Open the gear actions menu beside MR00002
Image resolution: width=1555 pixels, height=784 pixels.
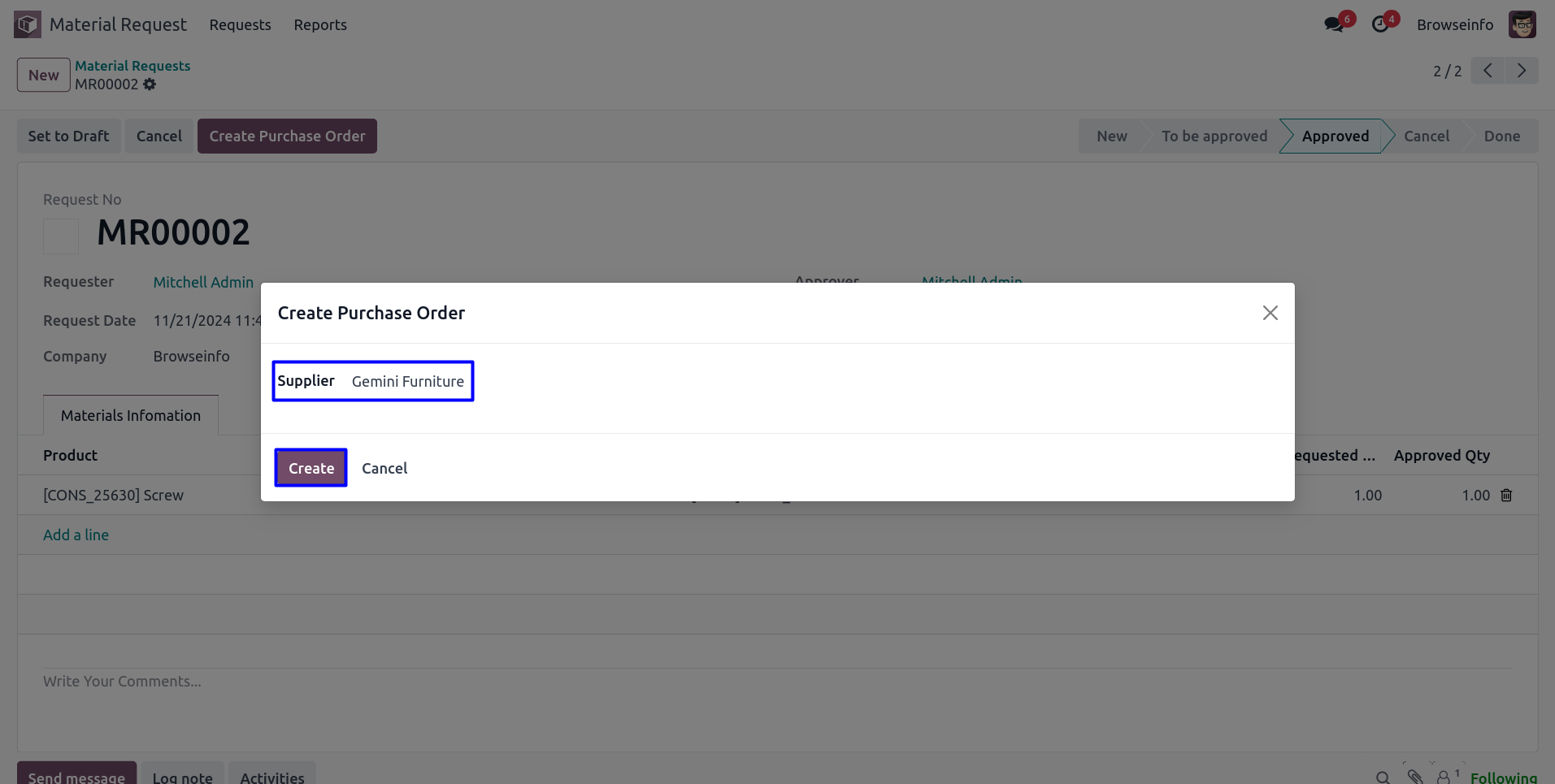[150, 84]
